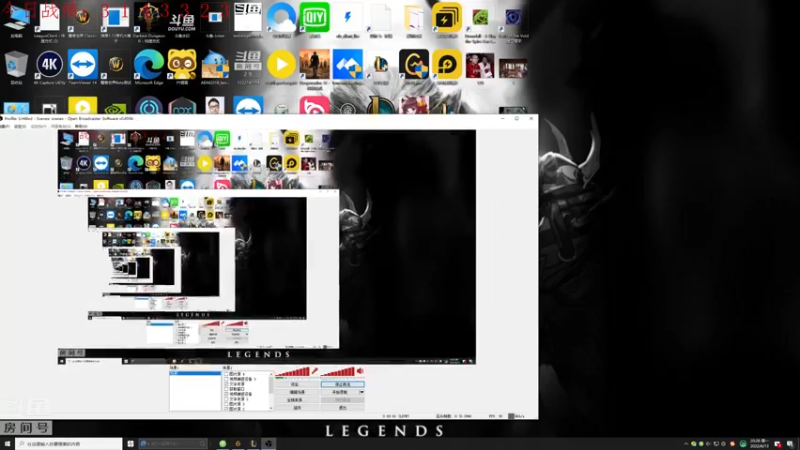Click the 编辑场景 edit scene button
The image size is (800, 450).
point(296,392)
